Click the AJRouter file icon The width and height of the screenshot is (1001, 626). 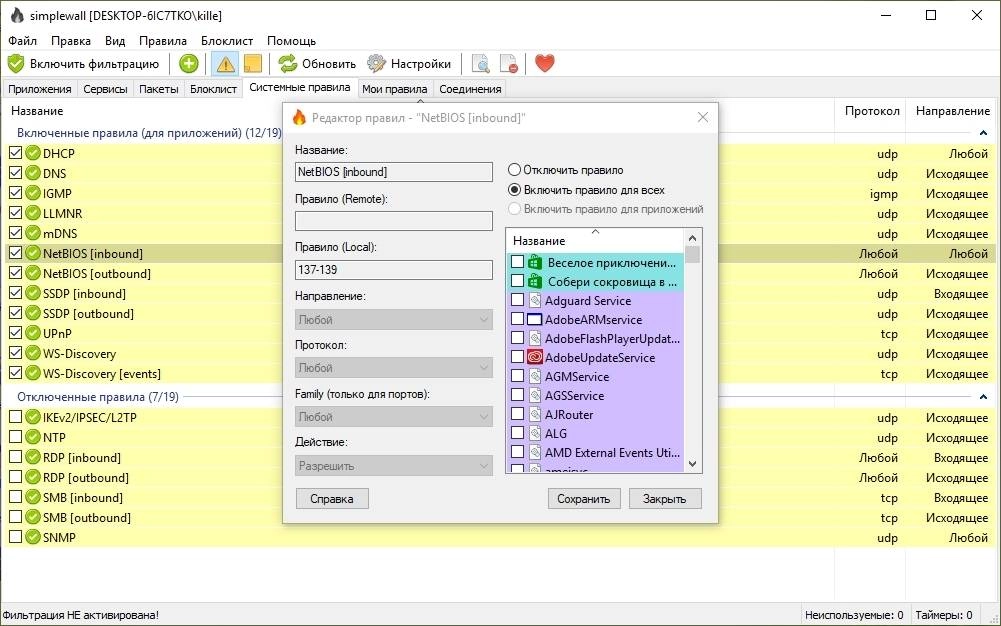pyautogui.click(x=535, y=414)
